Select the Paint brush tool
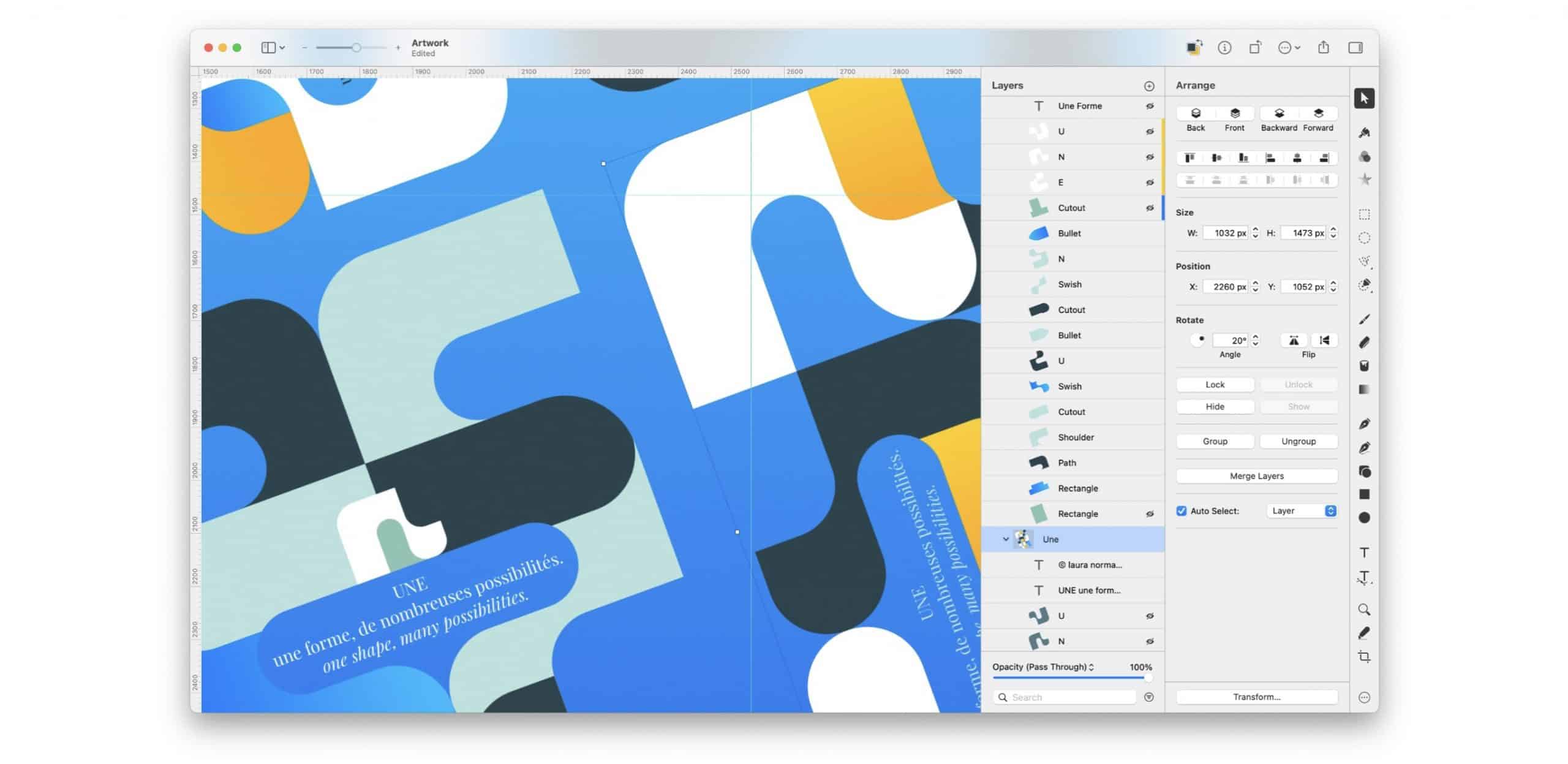Image resolution: width=1568 pixels, height=764 pixels. pyautogui.click(x=1364, y=319)
